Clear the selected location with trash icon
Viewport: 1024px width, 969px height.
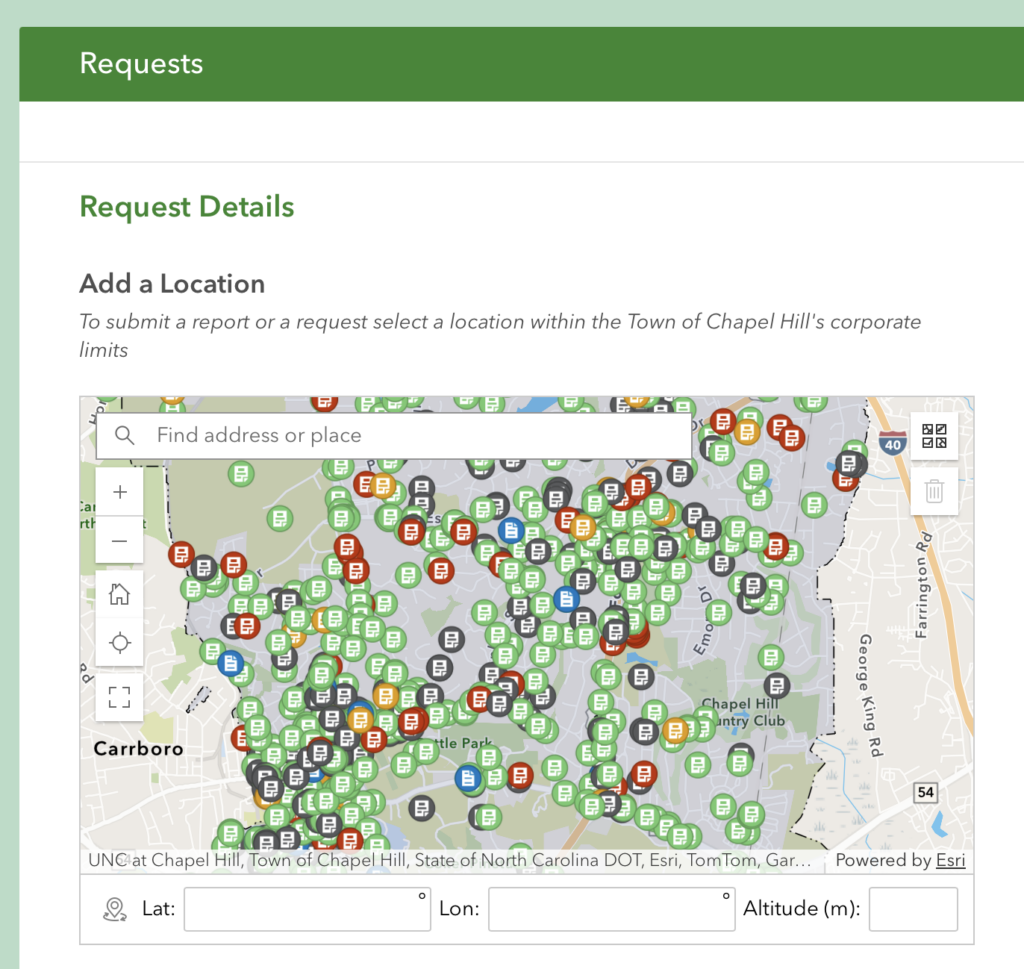934,491
